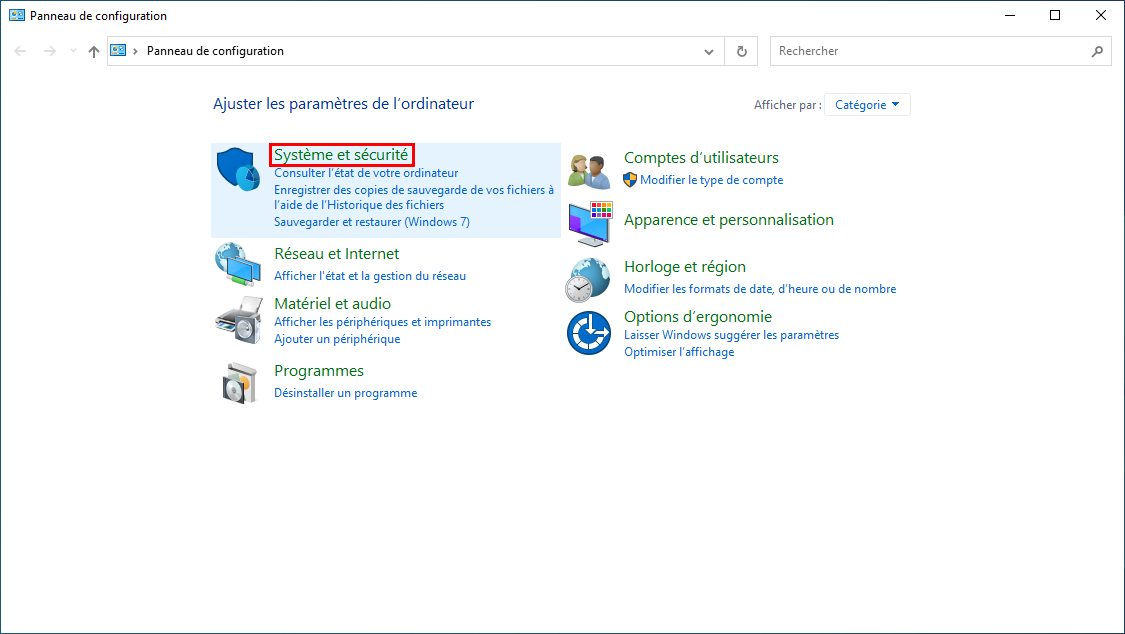Click the Horloge et région clock icon
This screenshot has width=1125, height=634.
588,280
